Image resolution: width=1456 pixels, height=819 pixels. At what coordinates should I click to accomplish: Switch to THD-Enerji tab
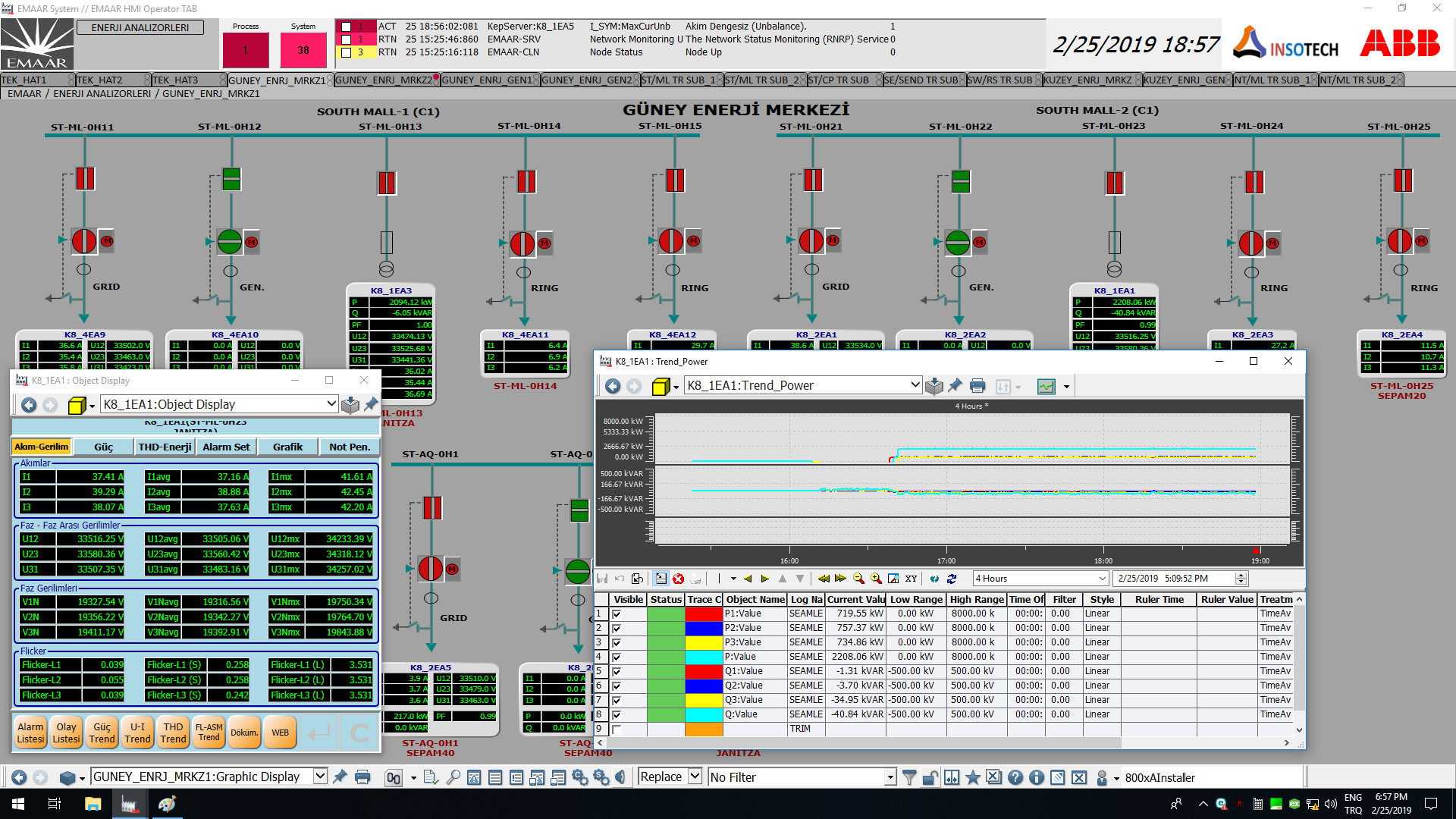(165, 447)
